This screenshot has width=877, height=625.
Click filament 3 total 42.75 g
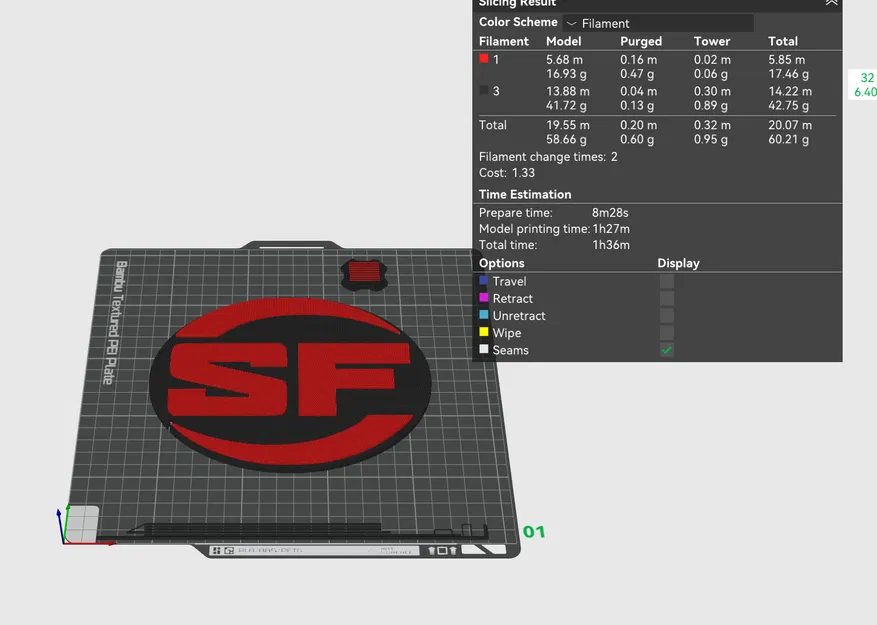pyautogui.click(x=788, y=105)
